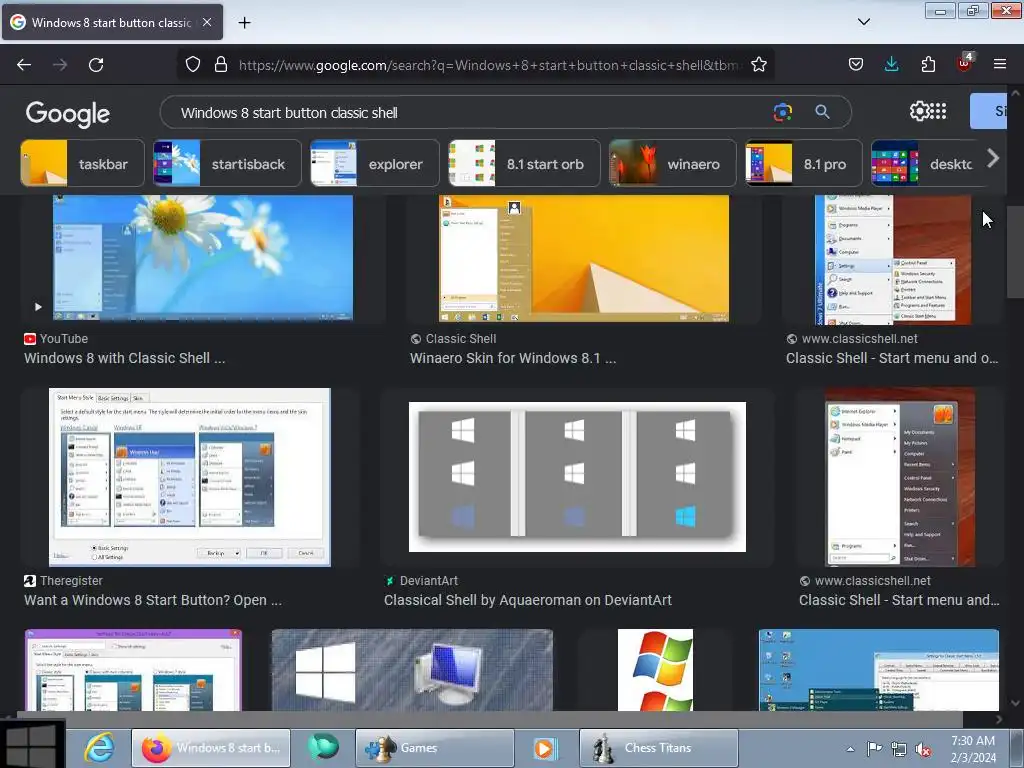Viewport: 1024px width, 768px height.
Task: Open the tracking protection shield icon
Action: click(193, 65)
